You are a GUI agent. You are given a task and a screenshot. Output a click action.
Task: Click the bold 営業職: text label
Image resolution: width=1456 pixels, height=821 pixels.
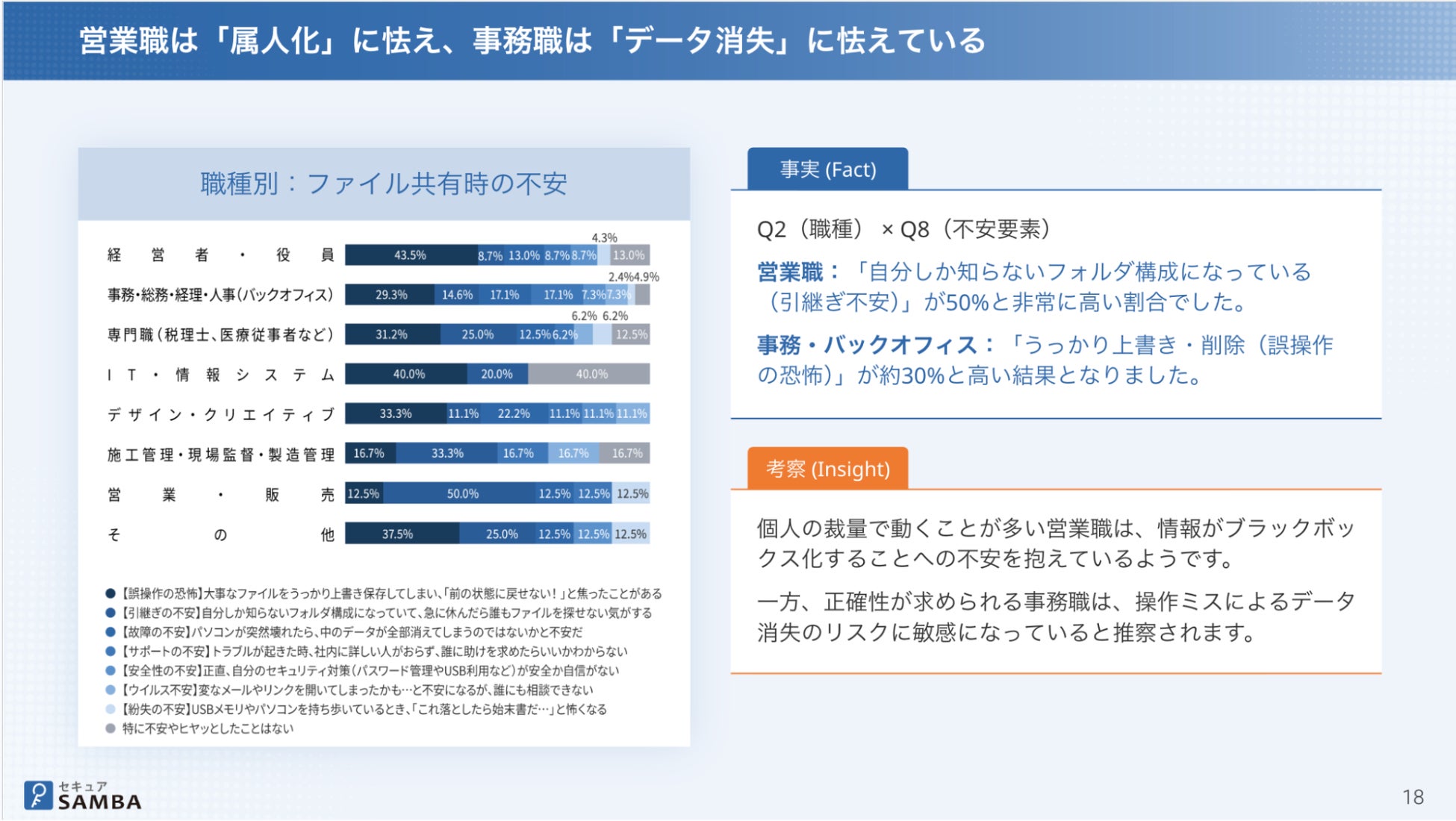pos(797,272)
